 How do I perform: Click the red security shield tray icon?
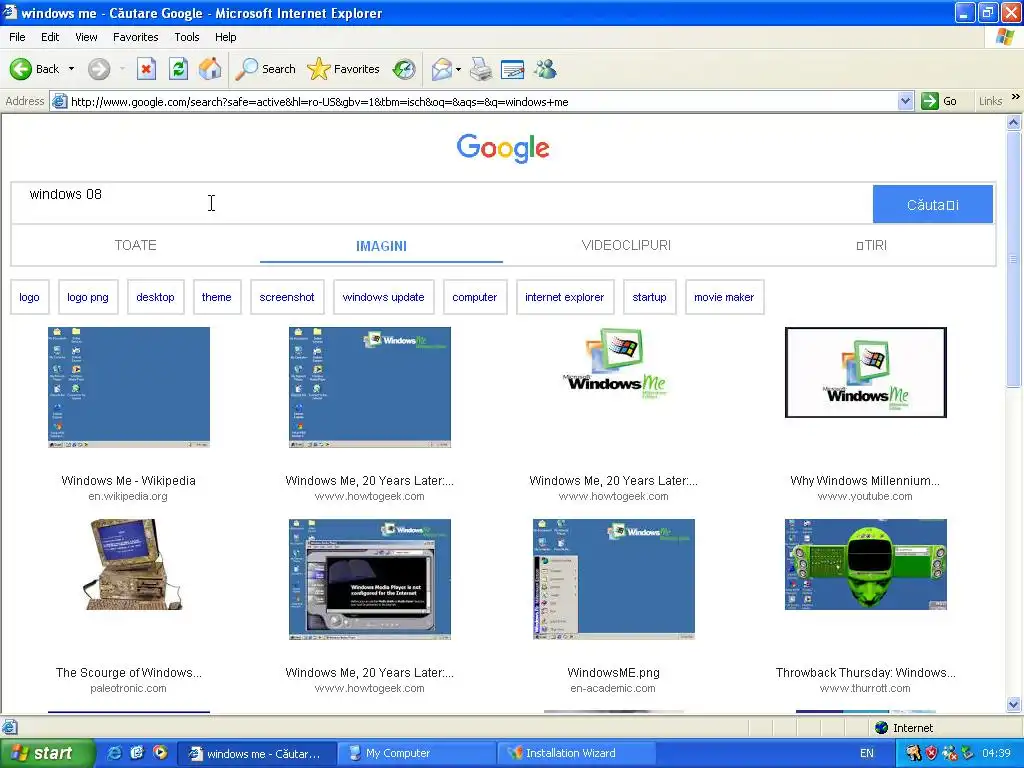tap(931, 753)
